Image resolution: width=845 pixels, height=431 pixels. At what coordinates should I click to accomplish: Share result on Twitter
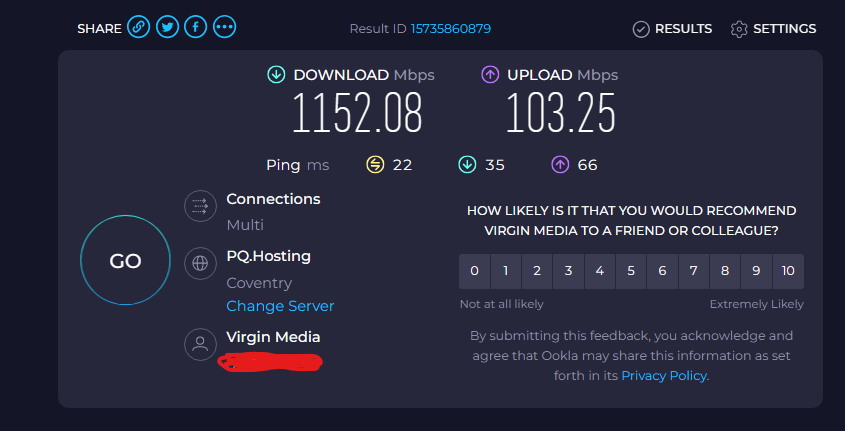click(x=168, y=27)
